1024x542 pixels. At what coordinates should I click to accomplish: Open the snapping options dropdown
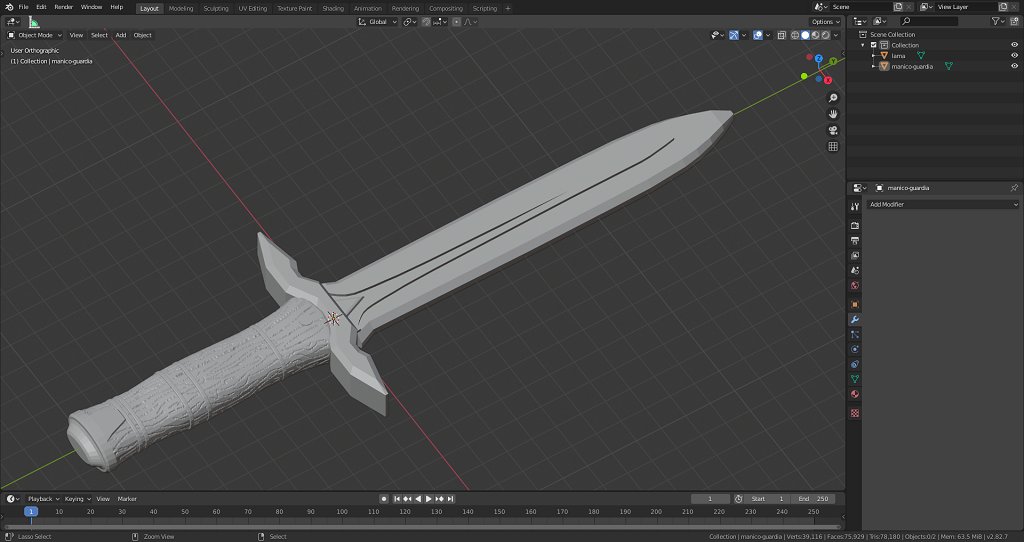(440, 22)
